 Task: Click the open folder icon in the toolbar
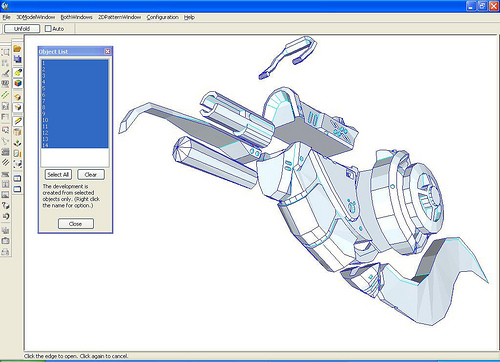tap(17, 49)
